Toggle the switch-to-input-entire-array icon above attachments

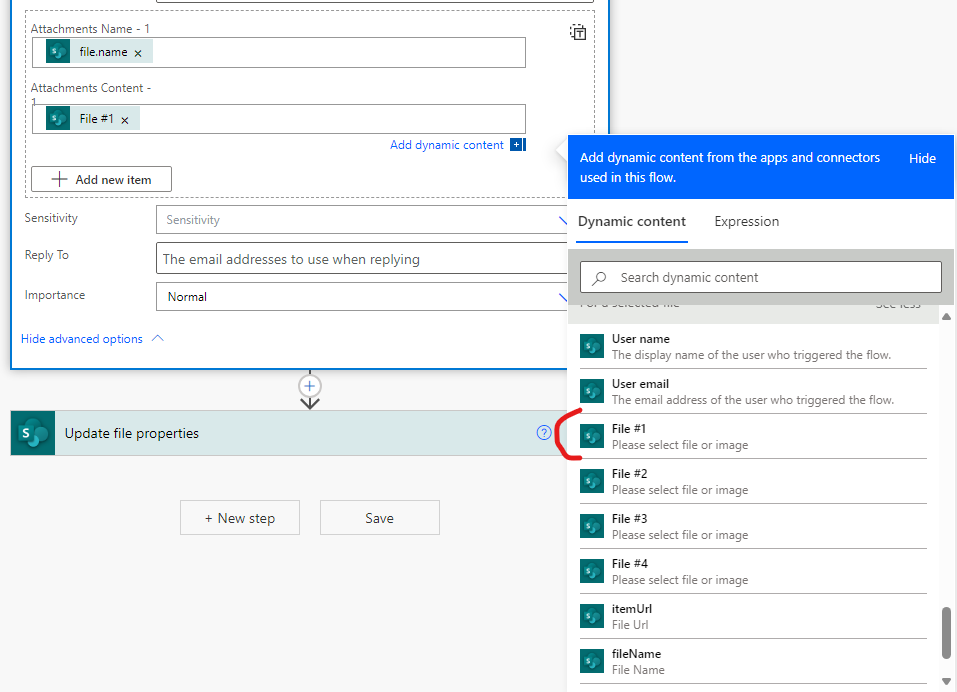coord(577,31)
